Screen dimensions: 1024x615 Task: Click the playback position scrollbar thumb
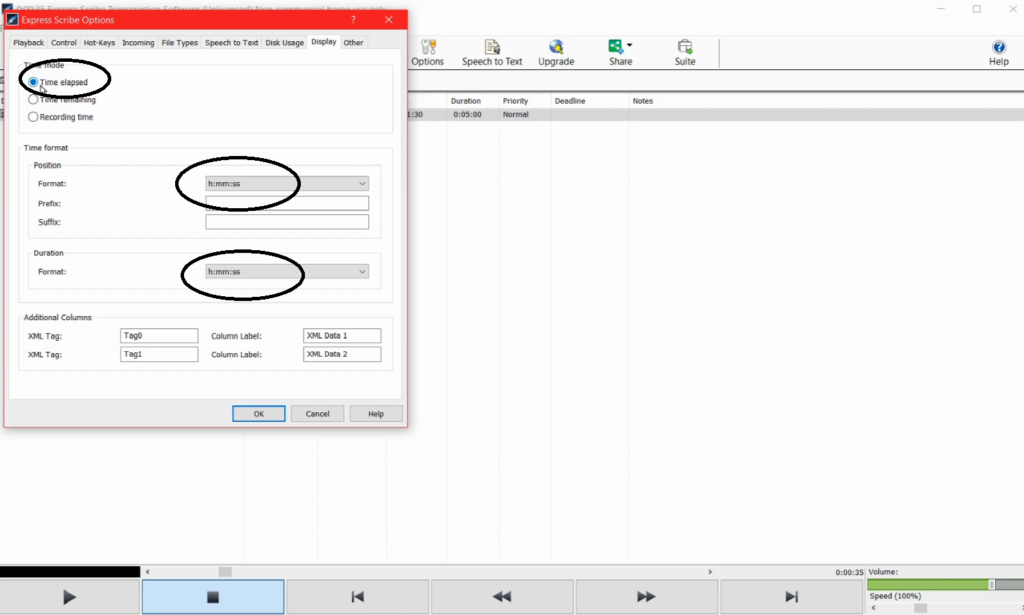[225, 572]
